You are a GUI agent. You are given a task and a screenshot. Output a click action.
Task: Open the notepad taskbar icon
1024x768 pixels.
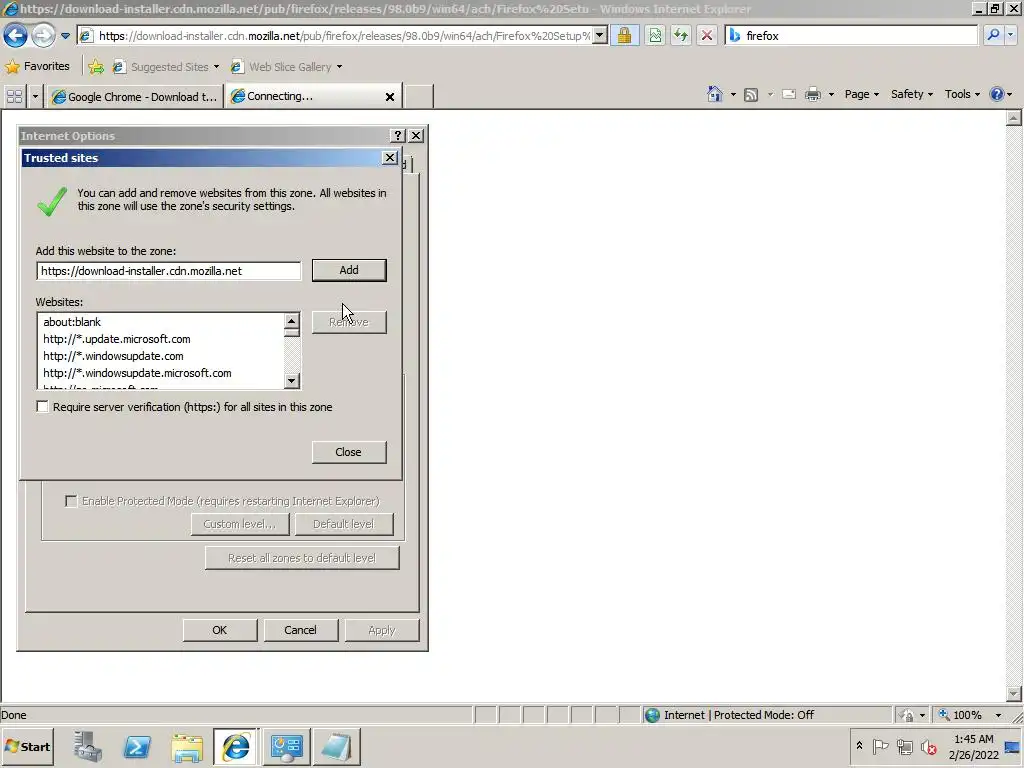[336, 746]
